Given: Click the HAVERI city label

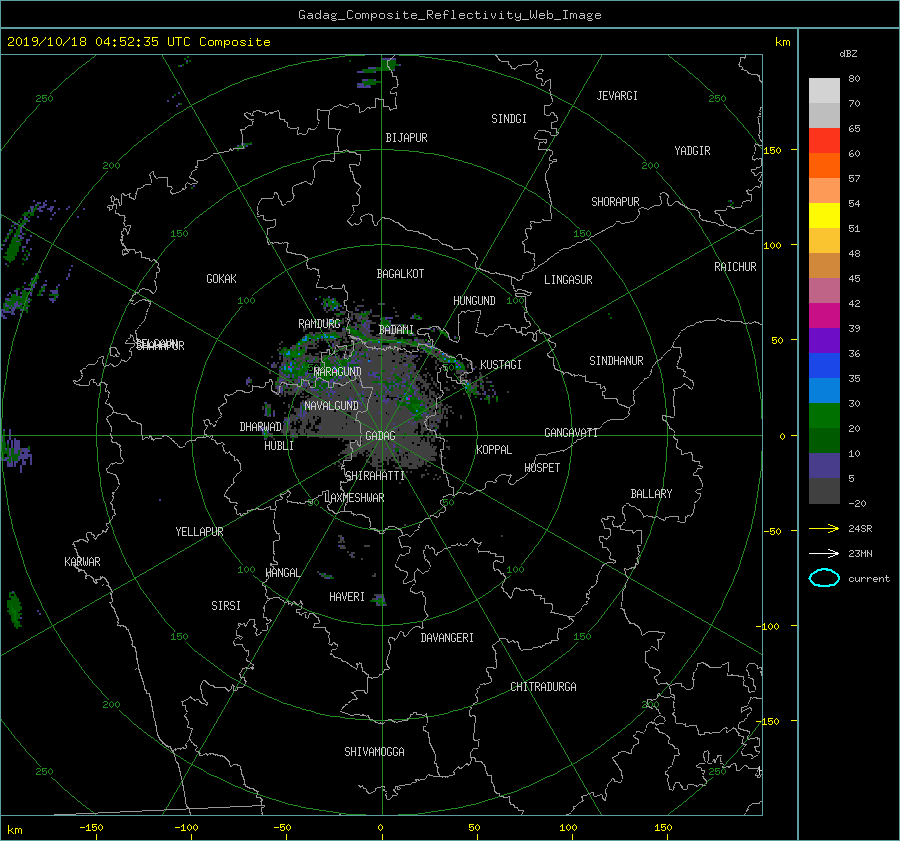Looking at the screenshot, I should (x=347, y=597).
